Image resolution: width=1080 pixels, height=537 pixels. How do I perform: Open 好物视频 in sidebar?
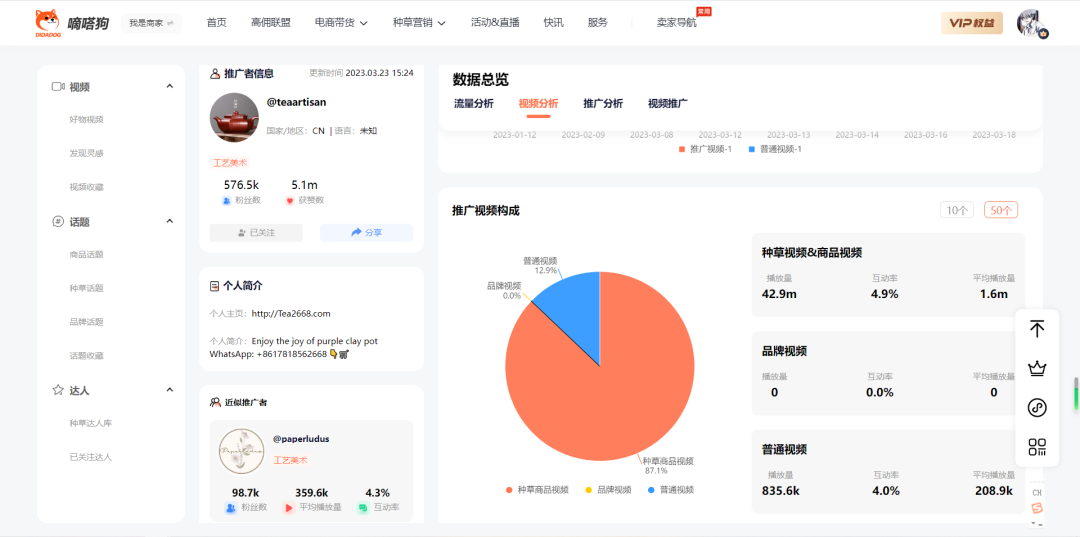point(86,120)
